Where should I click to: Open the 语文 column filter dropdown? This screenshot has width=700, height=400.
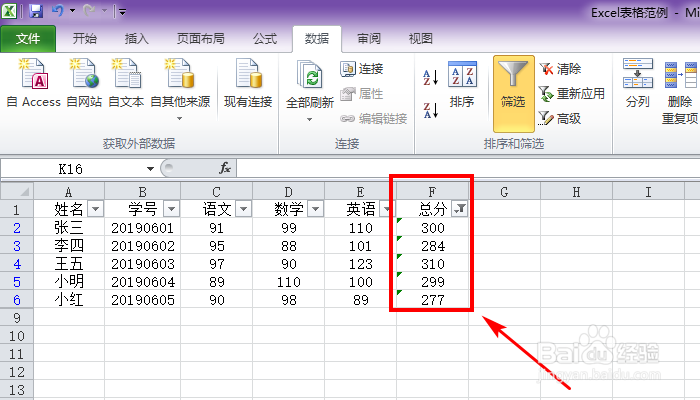243,208
